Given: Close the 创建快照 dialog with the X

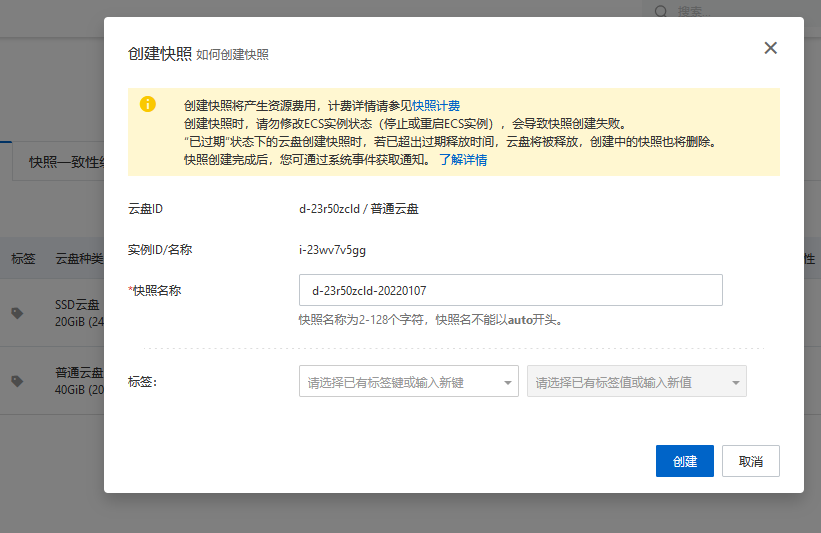Looking at the screenshot, I should 770,48.
